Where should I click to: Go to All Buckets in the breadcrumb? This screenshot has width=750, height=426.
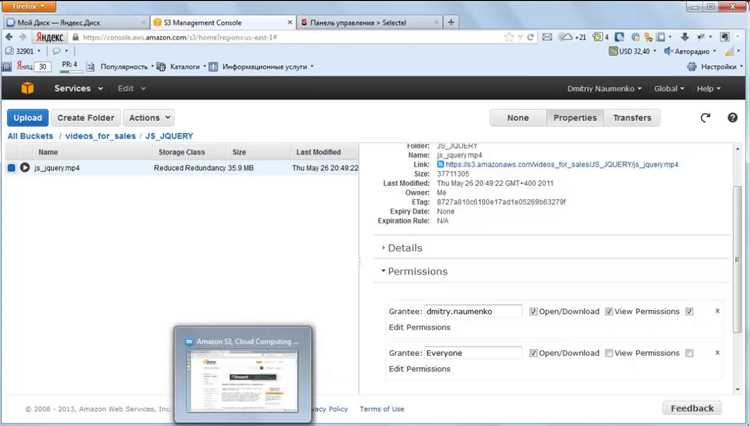(30, 136)
